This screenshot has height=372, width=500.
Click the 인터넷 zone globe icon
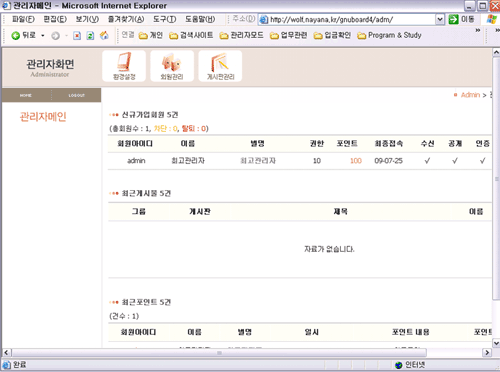[398, 365]
